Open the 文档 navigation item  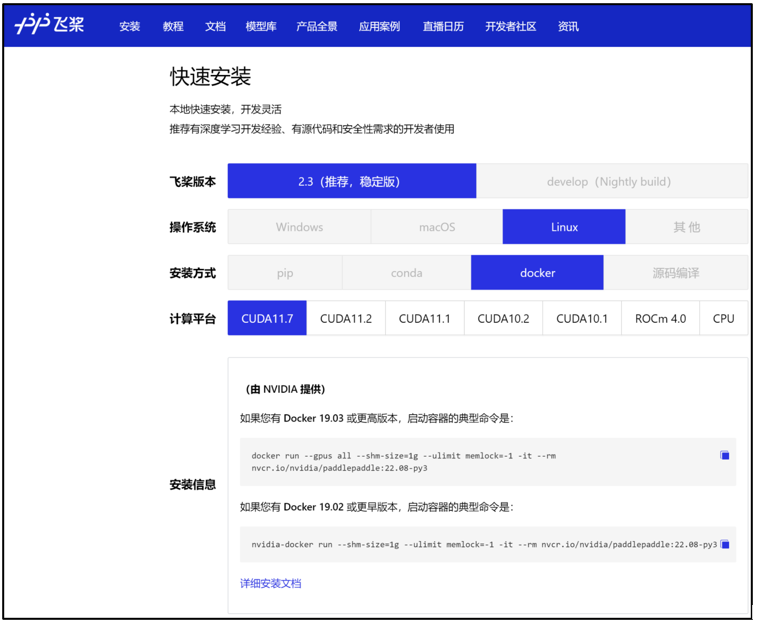point(215,26)
